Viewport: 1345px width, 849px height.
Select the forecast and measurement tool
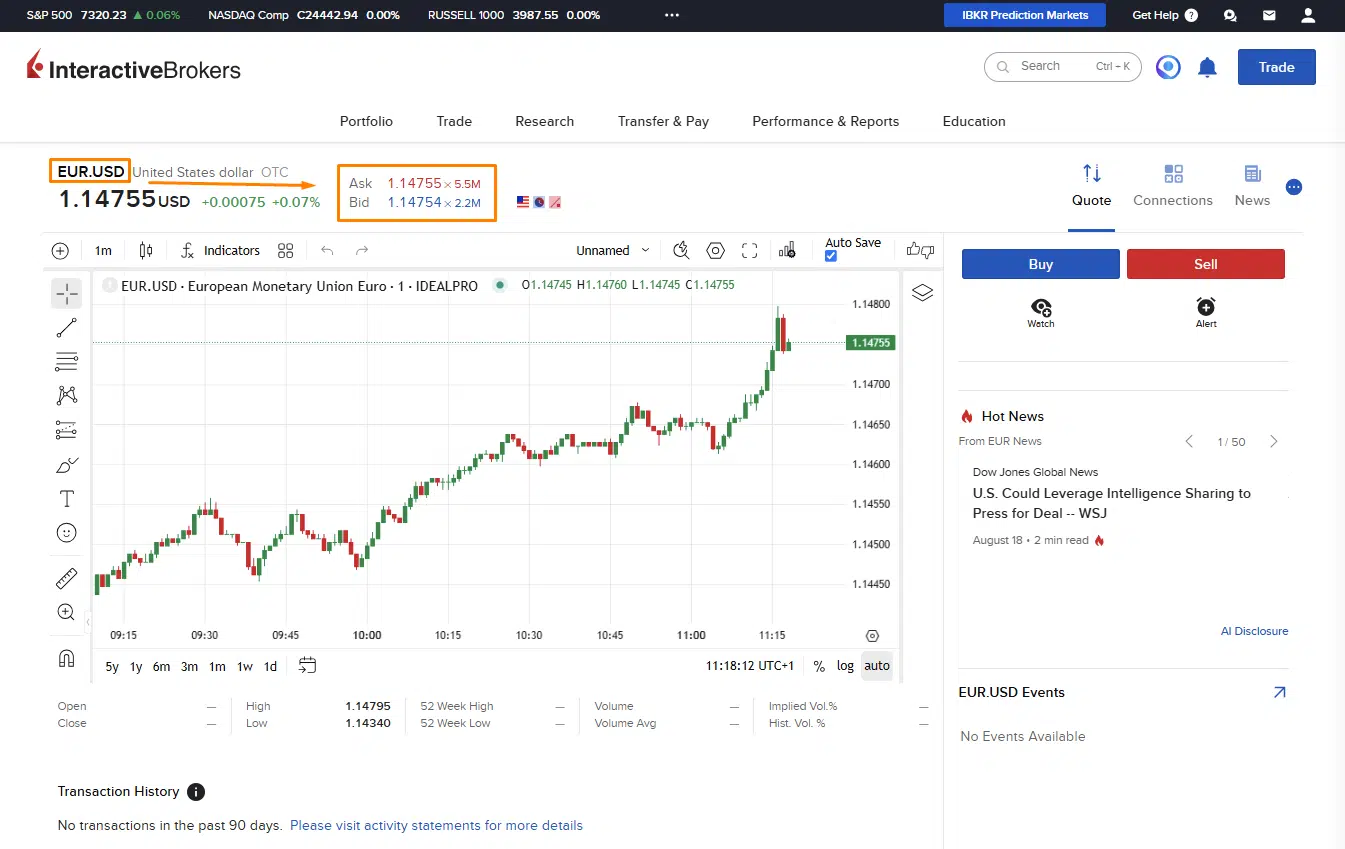(67, 430)
